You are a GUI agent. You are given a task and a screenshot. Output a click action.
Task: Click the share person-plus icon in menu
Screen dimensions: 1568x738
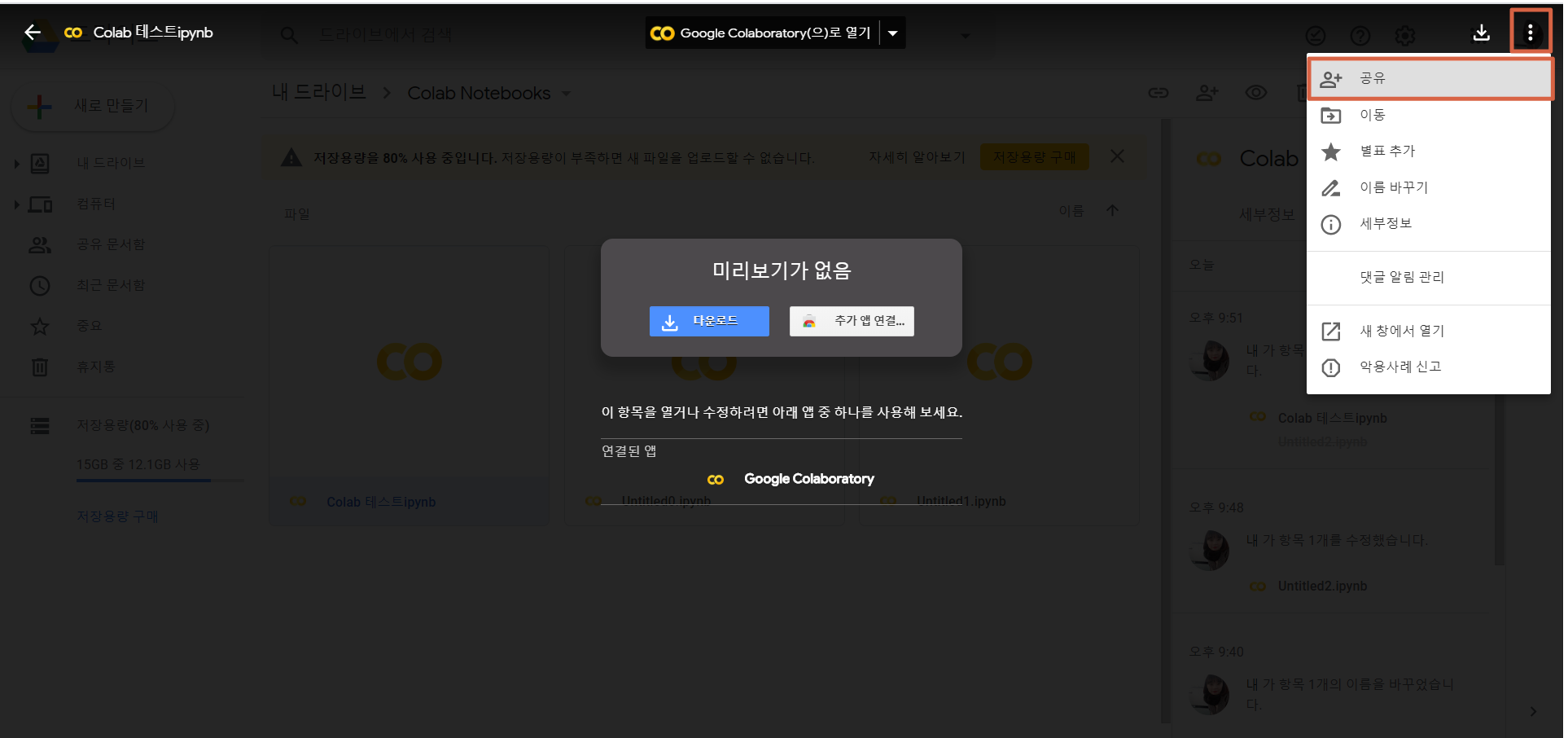(1330, 79)
